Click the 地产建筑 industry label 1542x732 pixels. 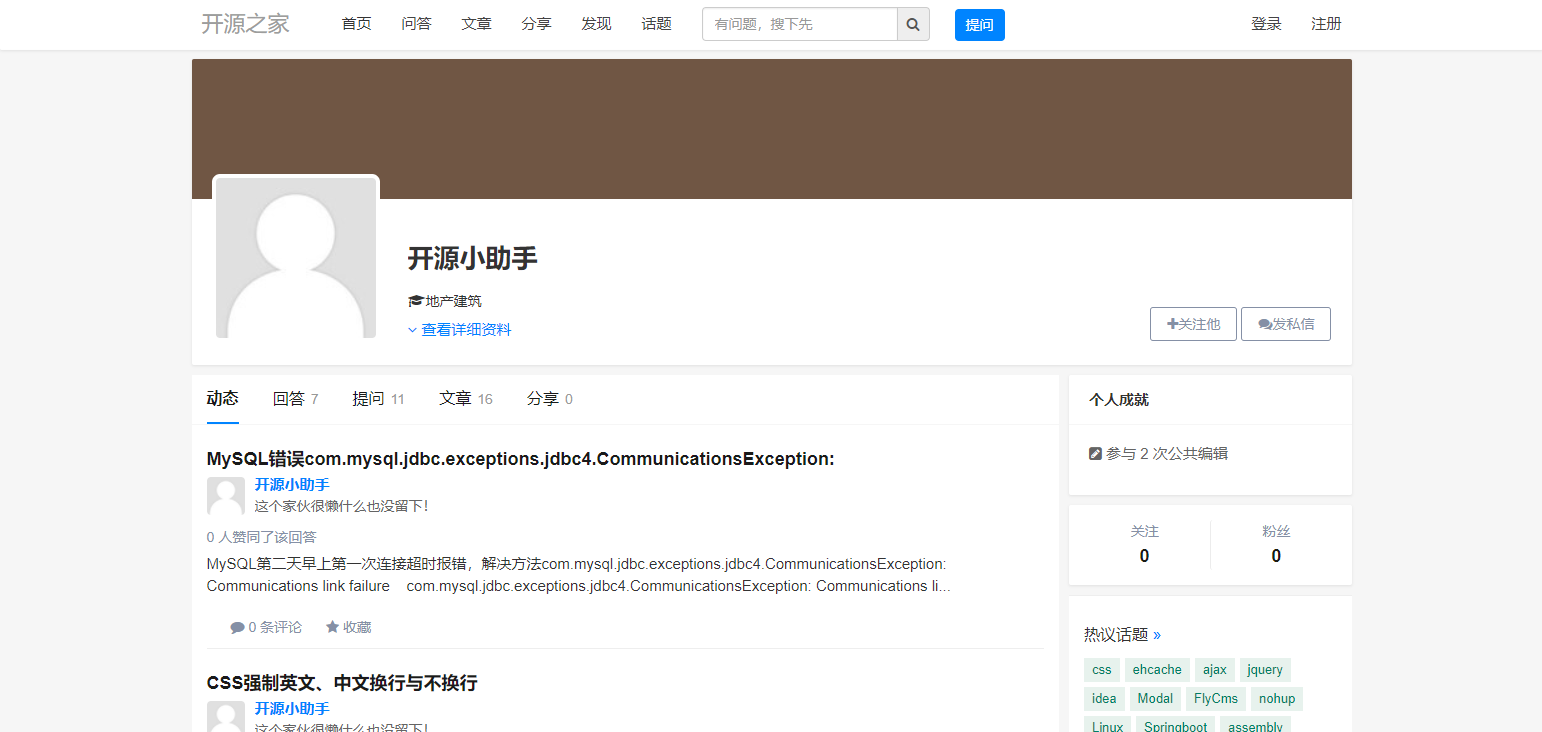pos(454,301)
